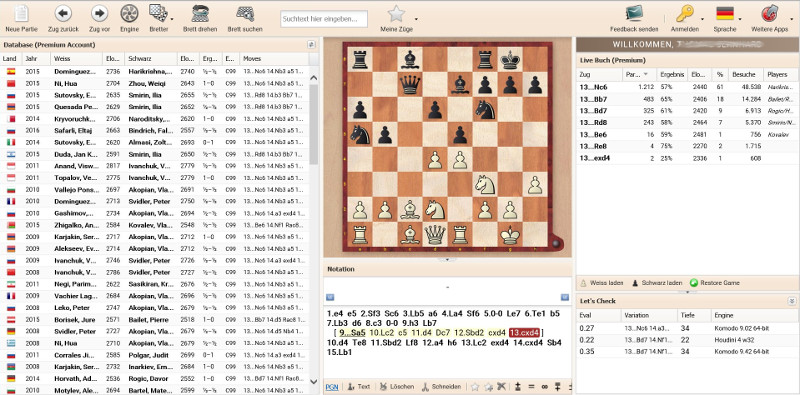Click scroll down arrow of database list
The image size is (800, 395).
313,381
